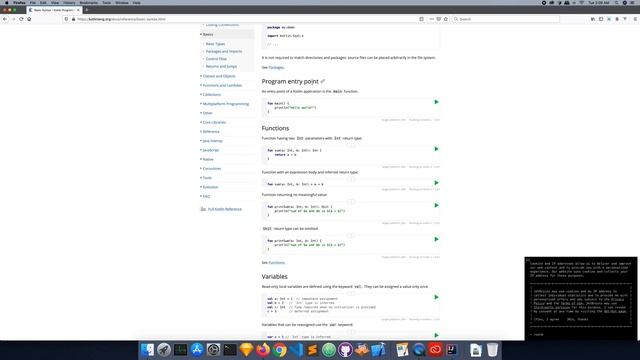Open the page actions ellipsis menu
Image resolution: width=640 pixels, height=360 pixels.
coord(431,19)
